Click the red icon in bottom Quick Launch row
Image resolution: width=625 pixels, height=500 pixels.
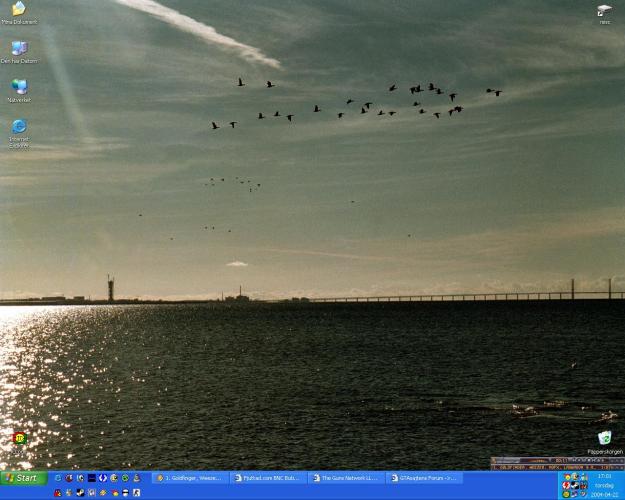point(58,492)
